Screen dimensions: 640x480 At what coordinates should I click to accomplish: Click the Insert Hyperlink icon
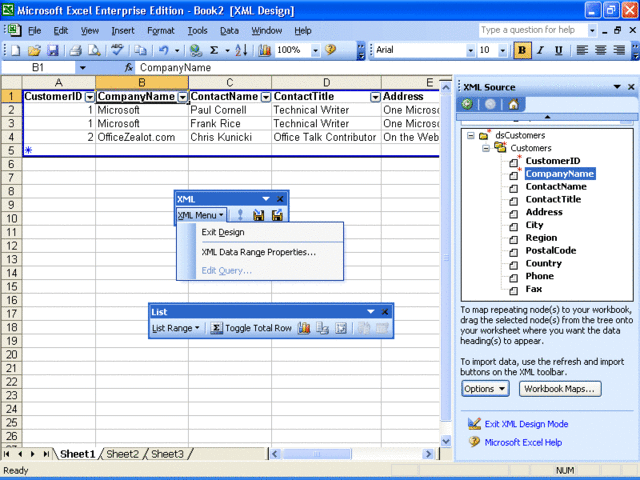196,50
